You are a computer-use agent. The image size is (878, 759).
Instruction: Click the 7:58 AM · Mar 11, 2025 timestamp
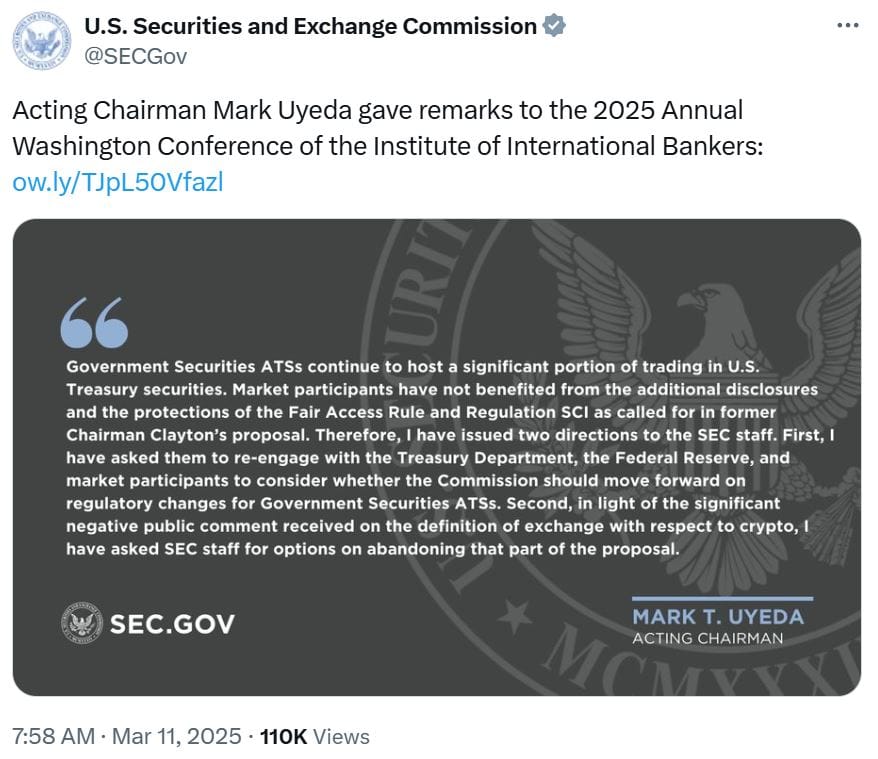pos(126,737)
